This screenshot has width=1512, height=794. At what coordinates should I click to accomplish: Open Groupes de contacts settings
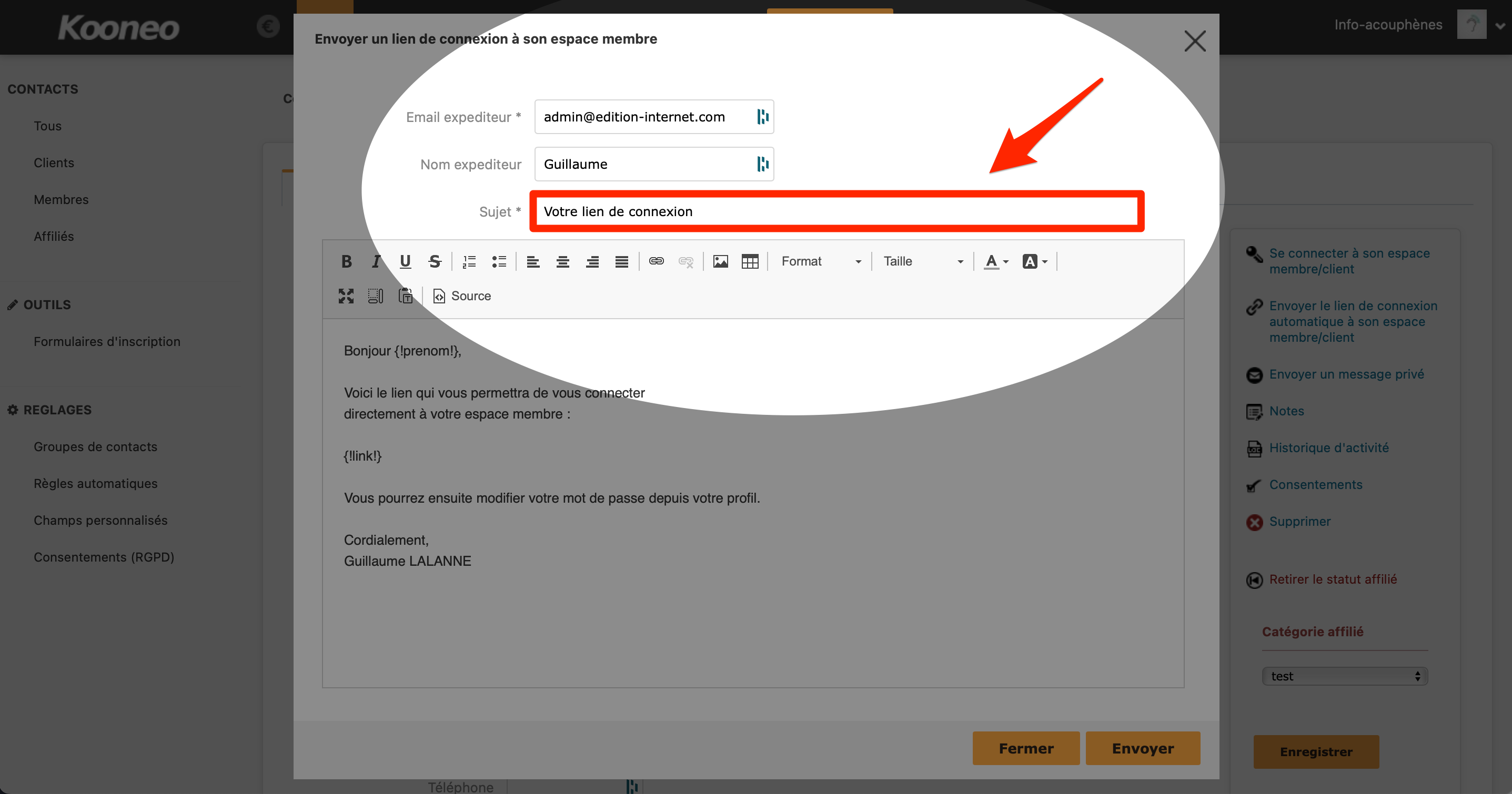coord(95,446)
